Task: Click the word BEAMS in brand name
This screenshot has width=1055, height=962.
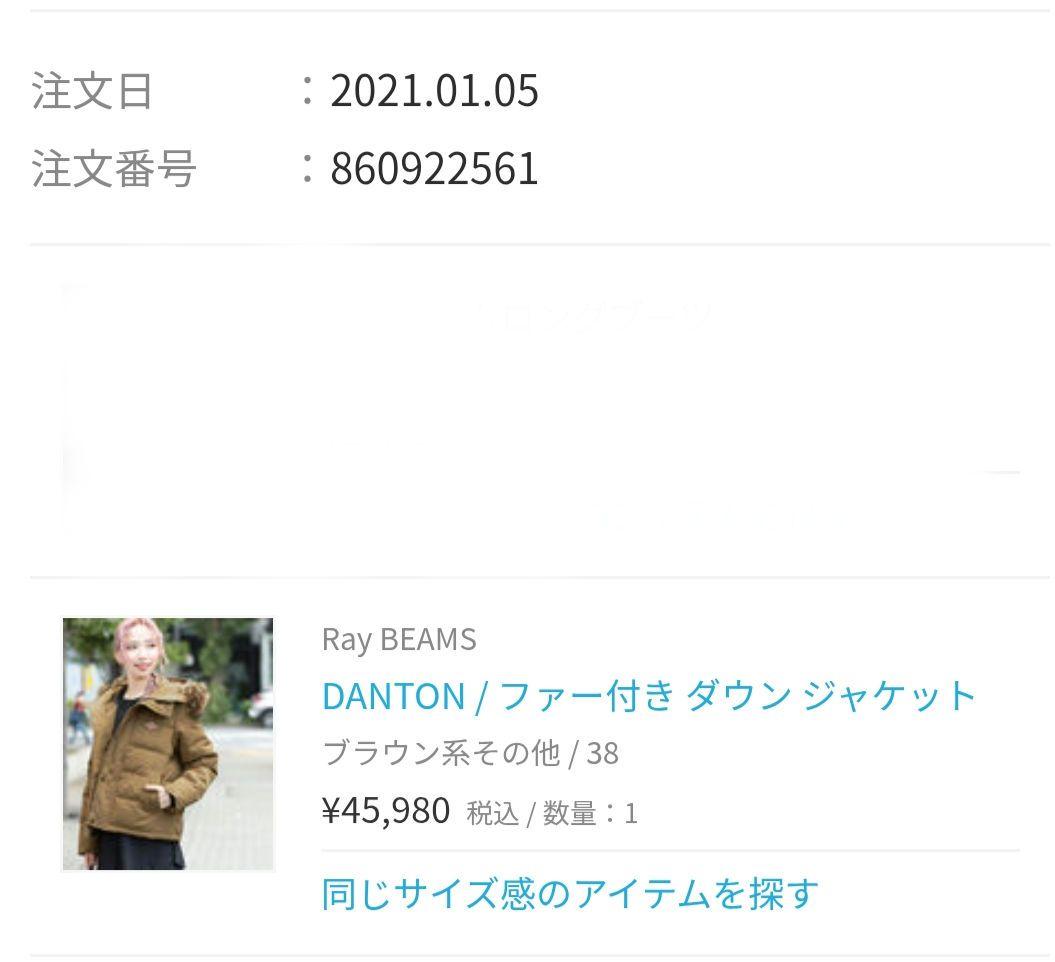Action: 428,639
